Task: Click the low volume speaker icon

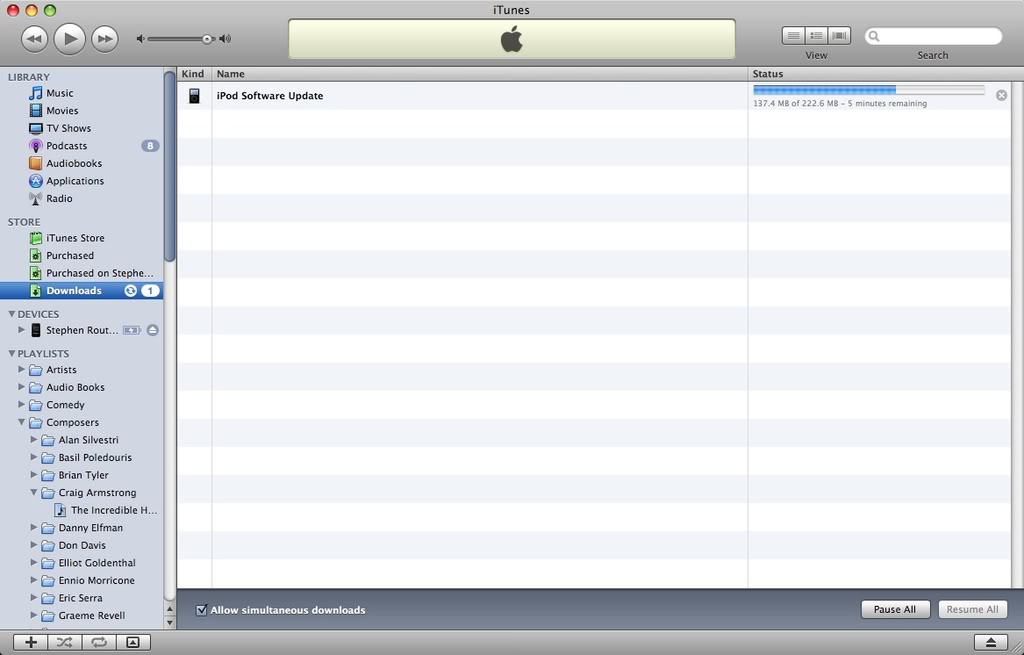Action: 140,39
